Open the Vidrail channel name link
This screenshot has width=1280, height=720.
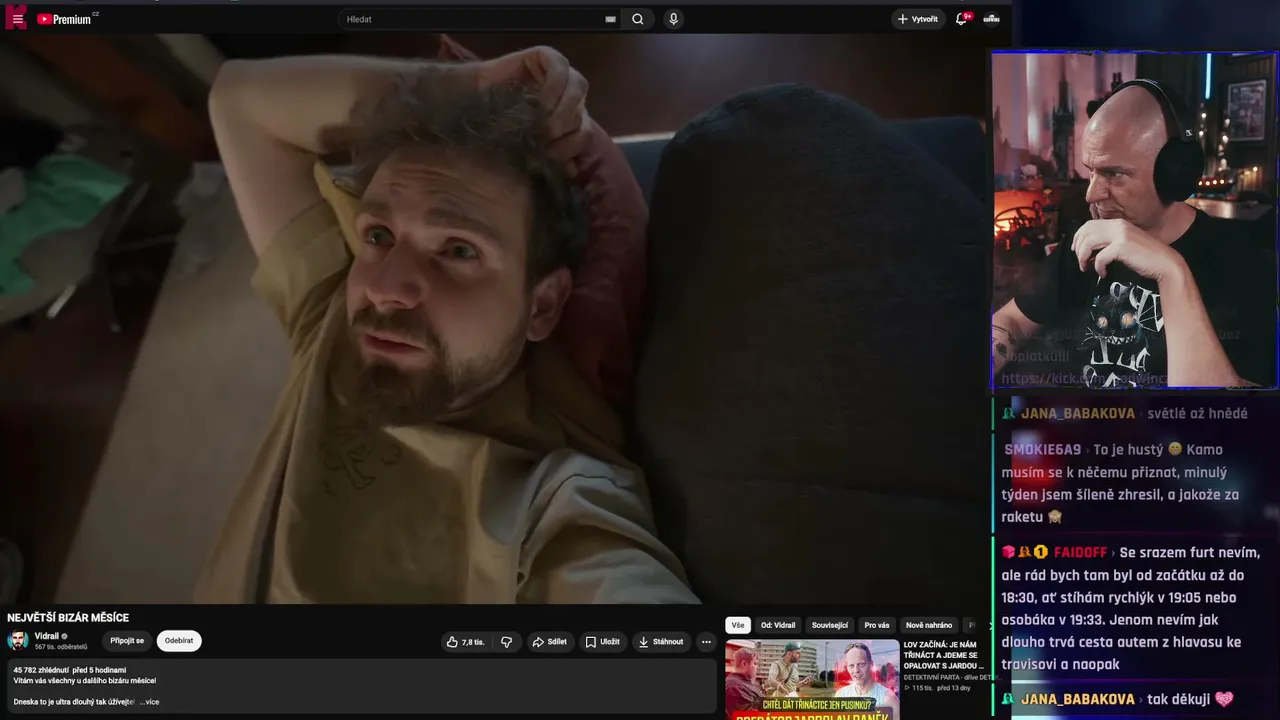tap(47, 636)
